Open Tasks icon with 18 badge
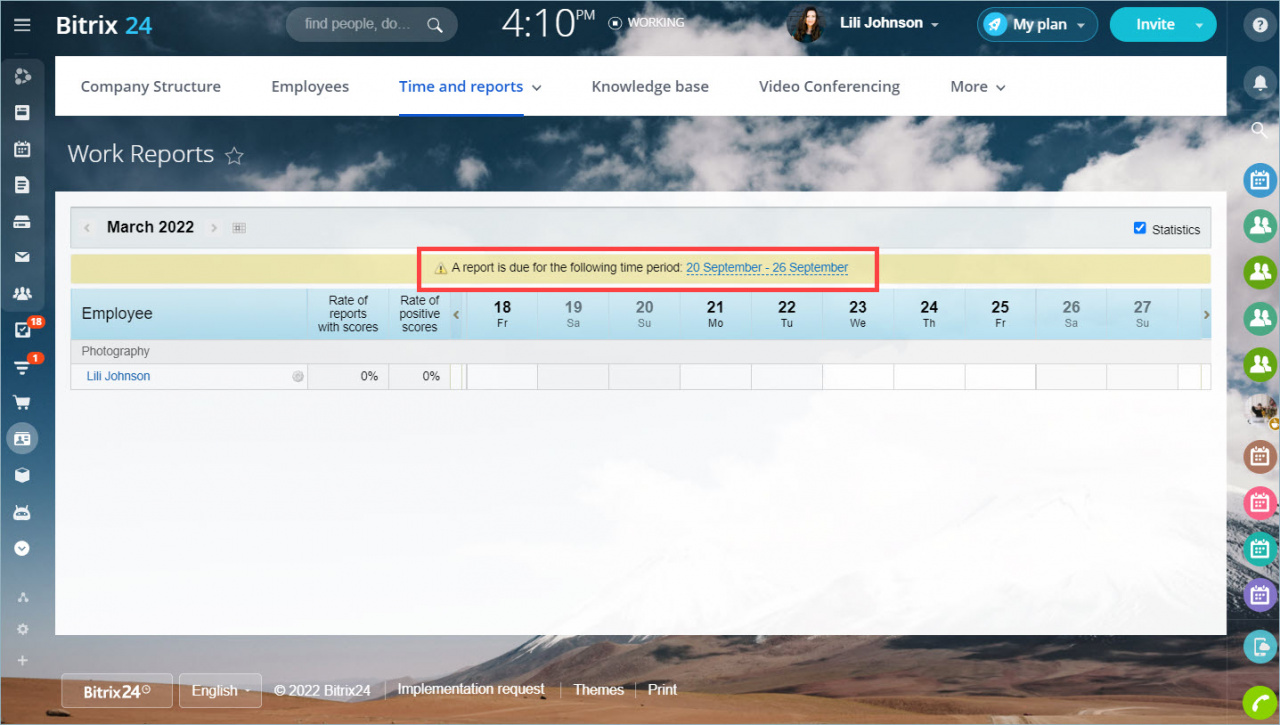 (x=24, y=329)
